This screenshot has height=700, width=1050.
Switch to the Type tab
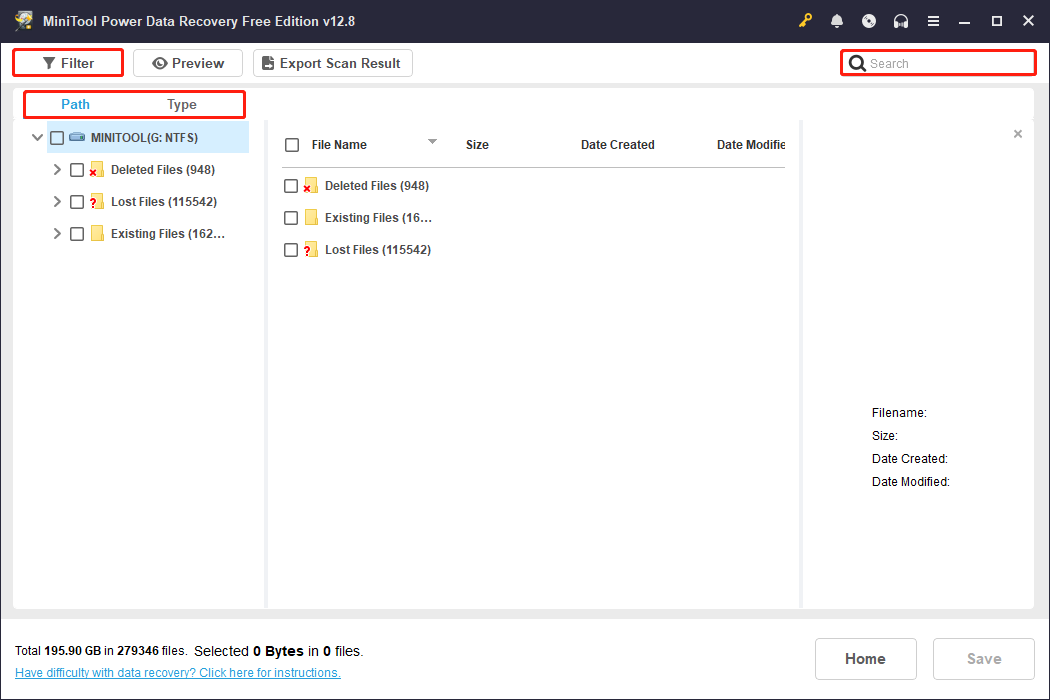click(x=182, y=104)
